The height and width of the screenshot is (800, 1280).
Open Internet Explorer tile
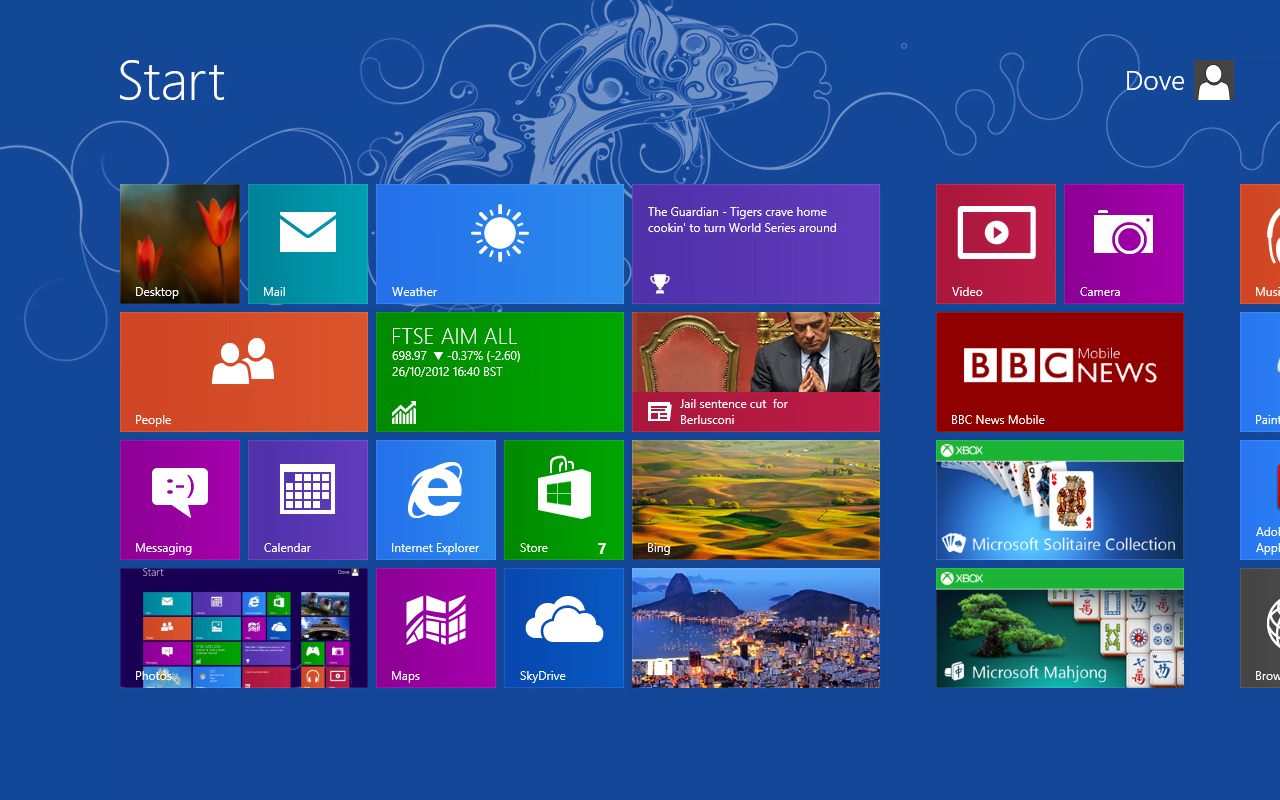[436, 500]
